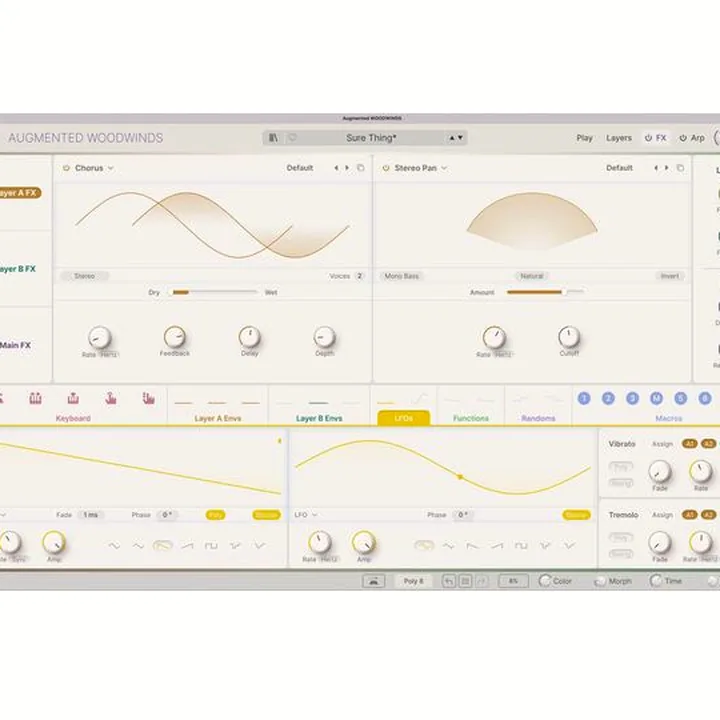
Task: Toggle the Chorus Stereo switch
Action: [84, 276]
